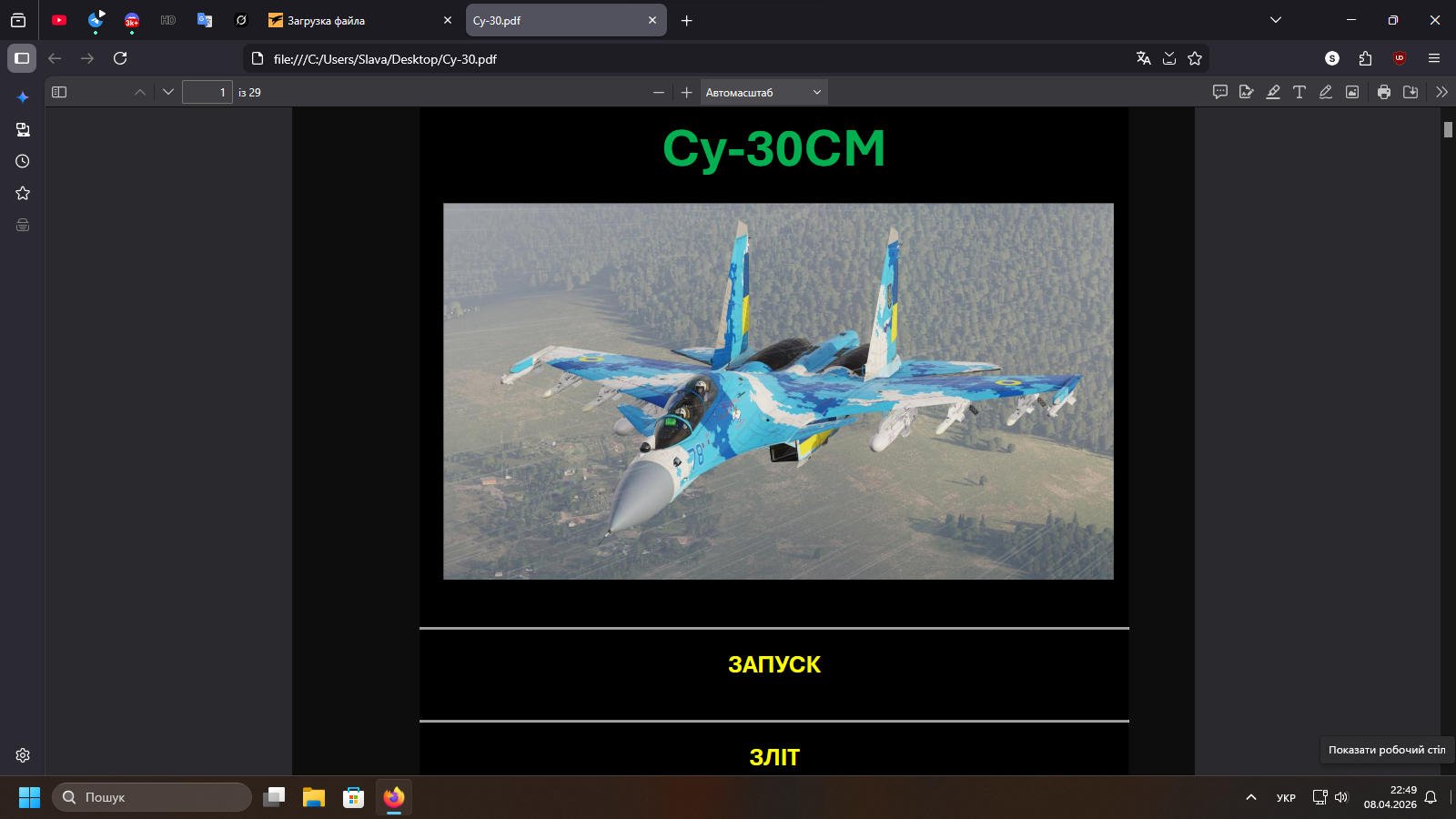The height and width of the screenshot is (819, 1456).
Task: Open the page translation icon
Action: (x=1144, y=58)
